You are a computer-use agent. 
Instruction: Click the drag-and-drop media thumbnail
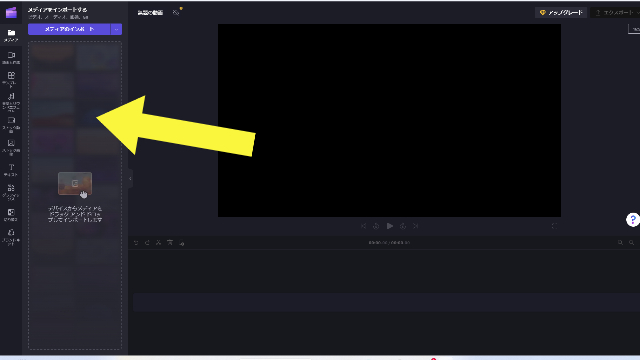75,184
